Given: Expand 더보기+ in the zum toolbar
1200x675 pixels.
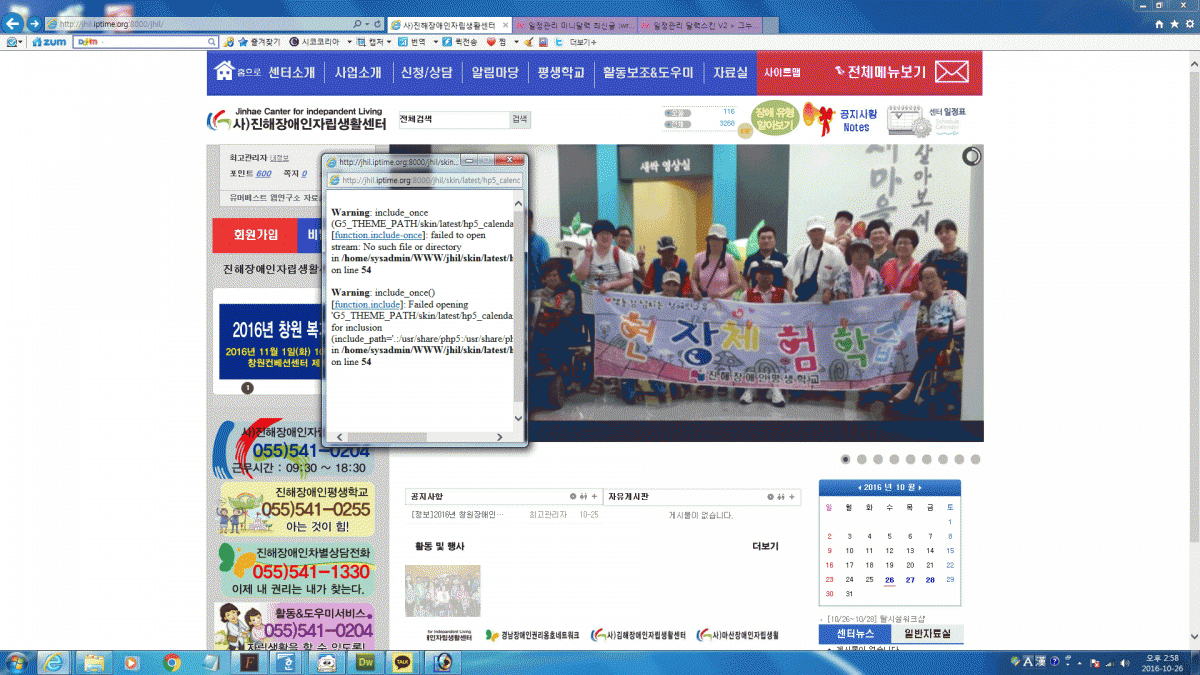Looking at the screenshot, I should click(583, 42).
